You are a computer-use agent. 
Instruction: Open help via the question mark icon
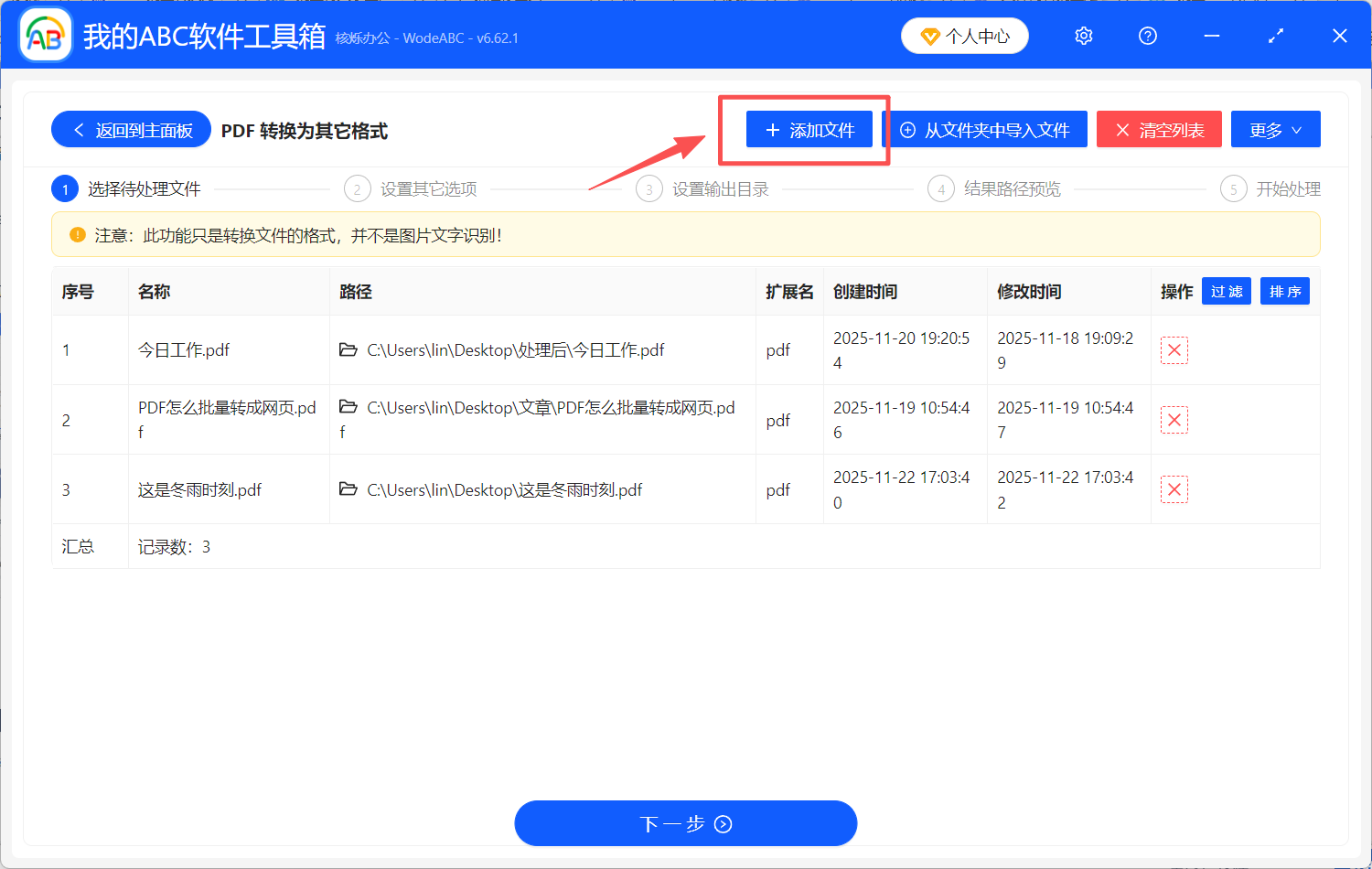pyautogui.click(x=1148, y=35)
